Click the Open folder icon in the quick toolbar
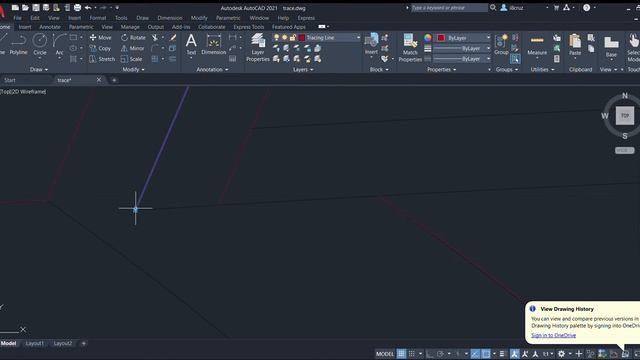Viewport: 640px width, 360px height. click(x=25, y=7)
